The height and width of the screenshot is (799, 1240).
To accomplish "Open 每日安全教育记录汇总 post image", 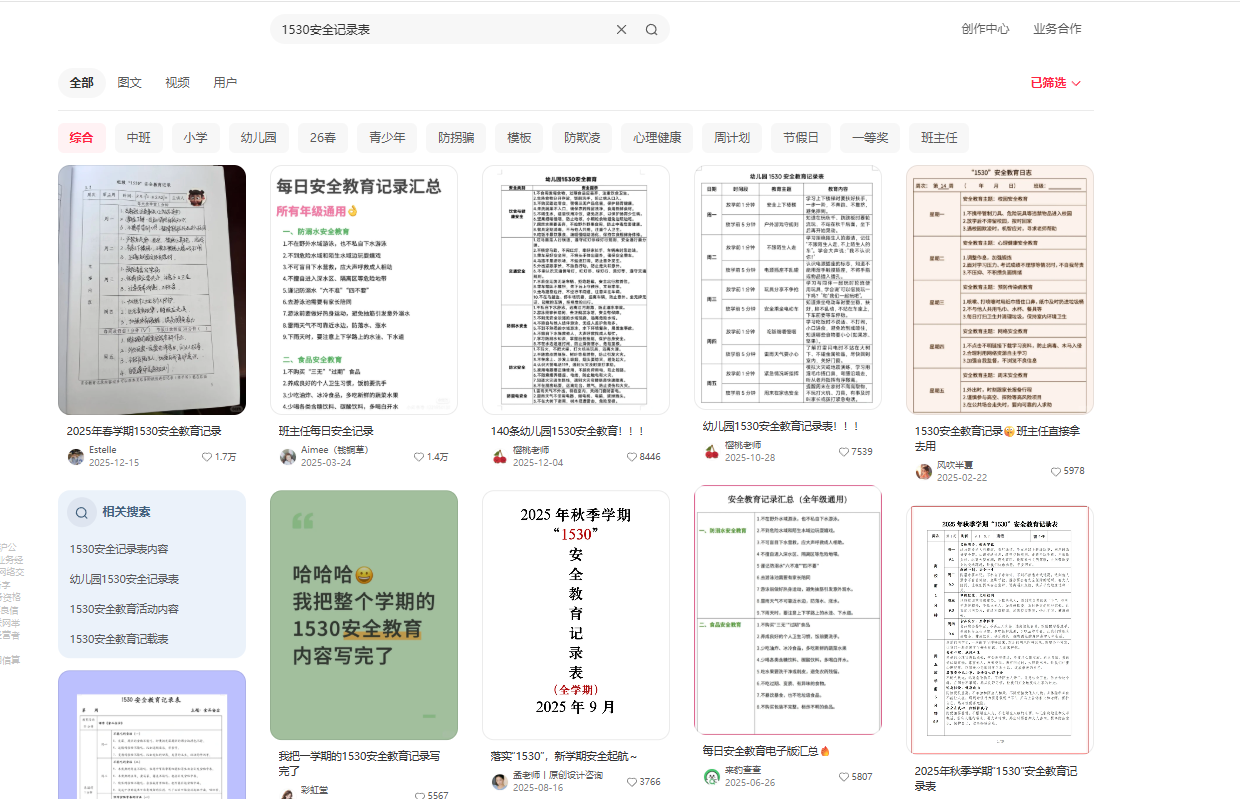I will pyautogui.click(x=364, y=290).
